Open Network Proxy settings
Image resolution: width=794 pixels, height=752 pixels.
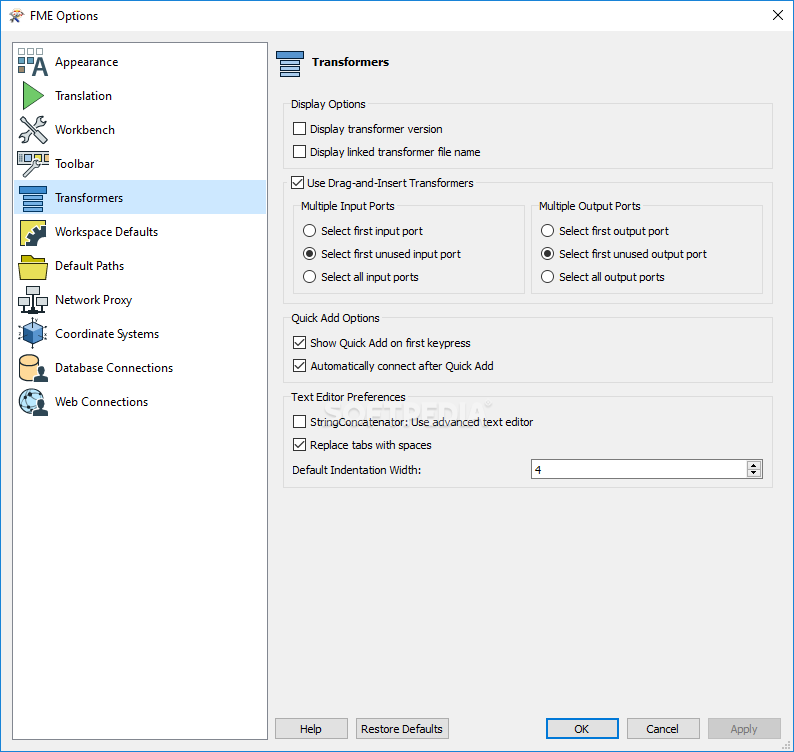coord(140,300)
